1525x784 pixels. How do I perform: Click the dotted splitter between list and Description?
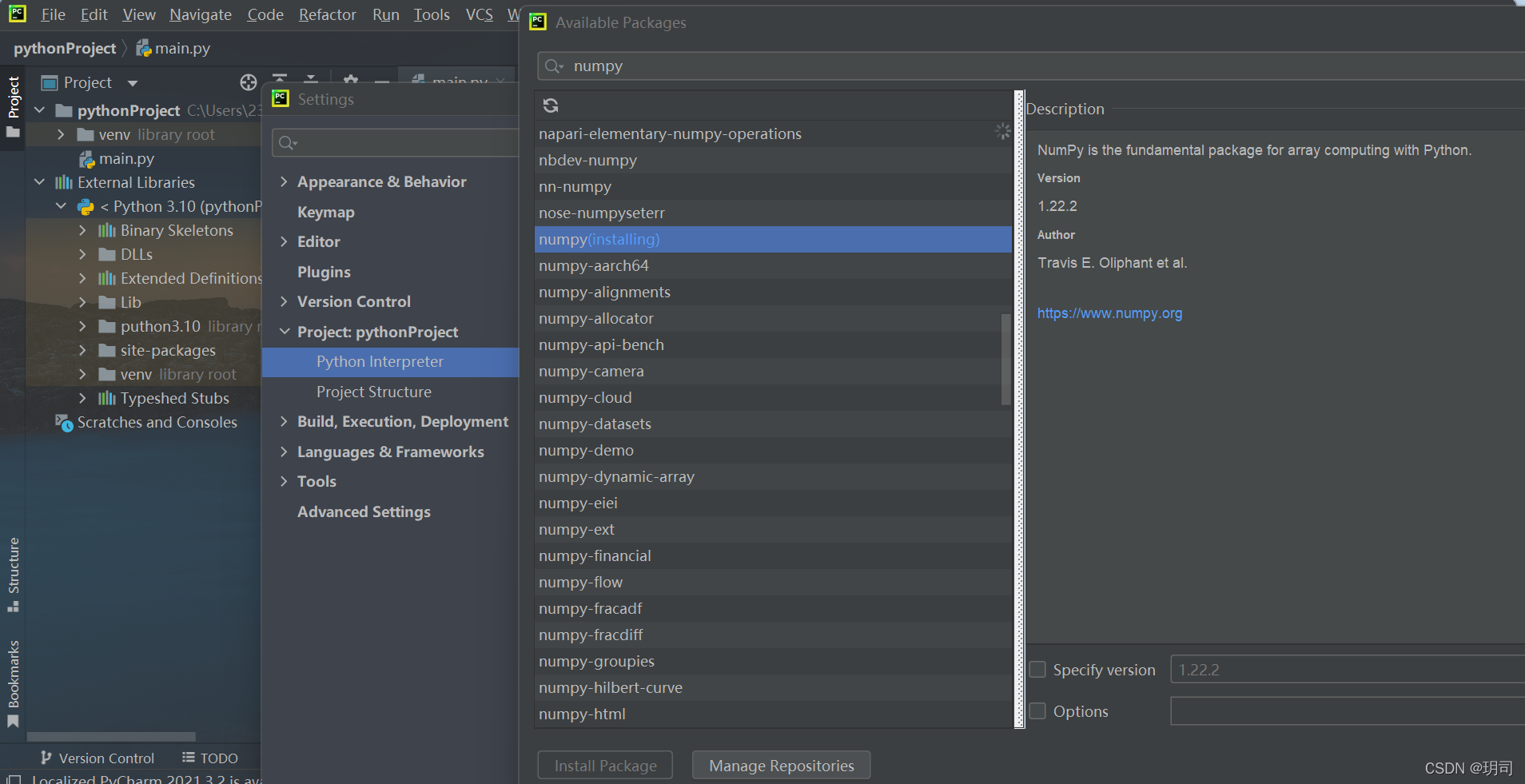coord(1019,409)
